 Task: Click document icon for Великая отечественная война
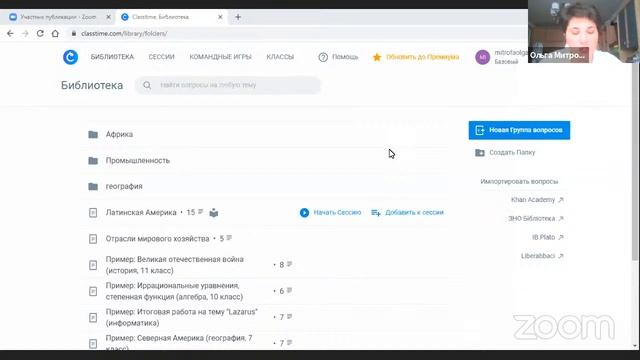(93, 265)
